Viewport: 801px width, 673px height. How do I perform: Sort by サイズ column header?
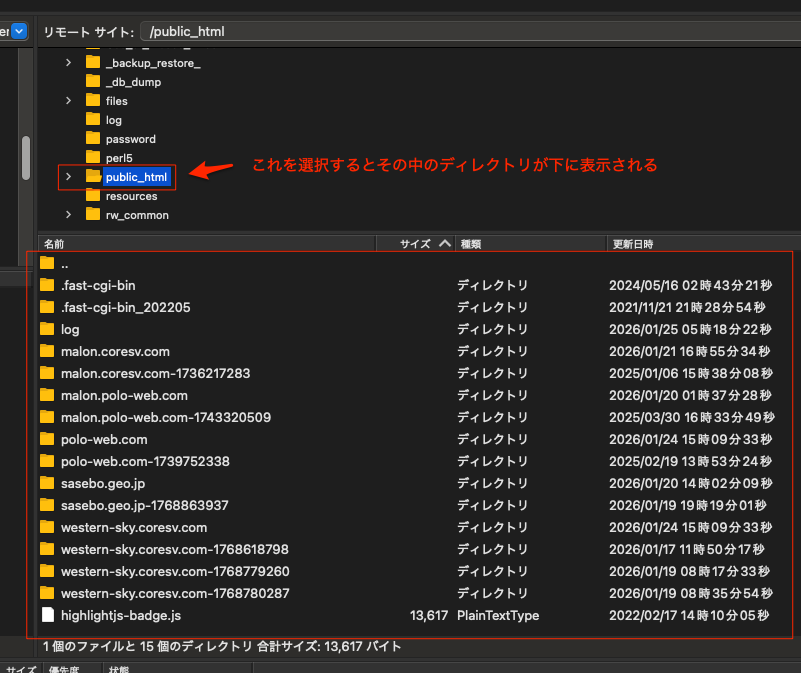coord(414,243)
